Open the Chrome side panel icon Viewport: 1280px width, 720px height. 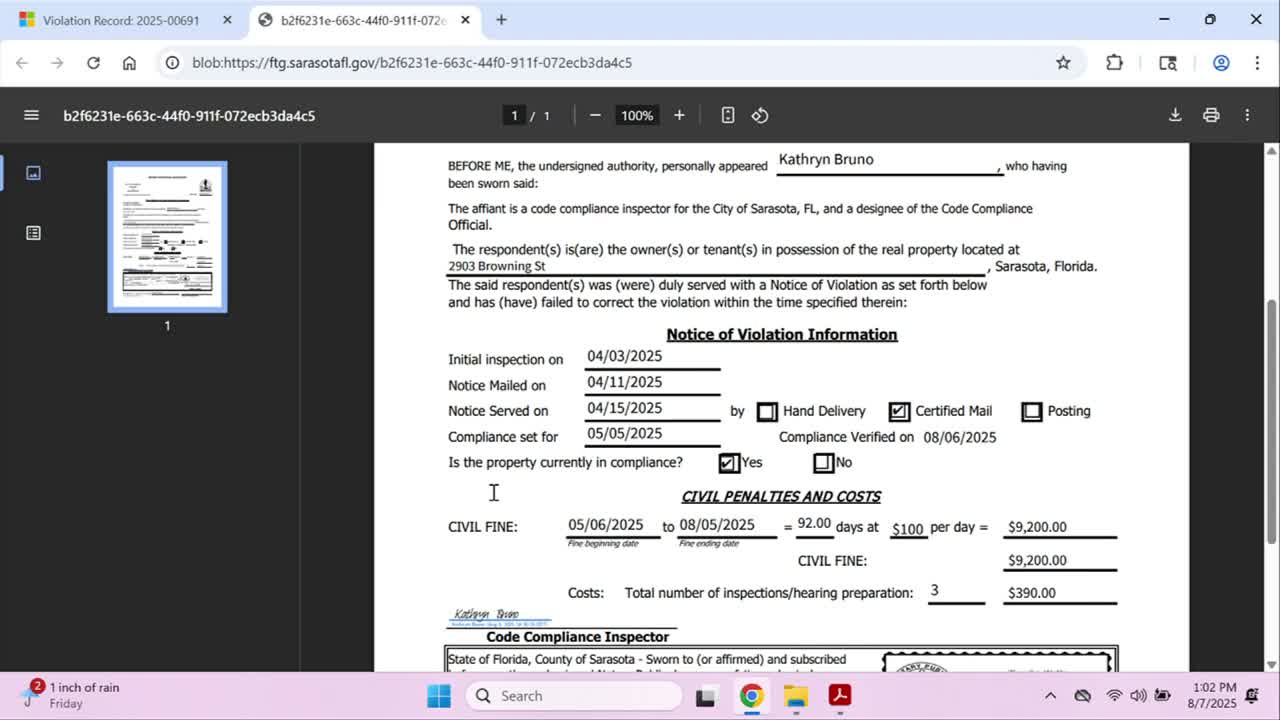pos(1168,62)
